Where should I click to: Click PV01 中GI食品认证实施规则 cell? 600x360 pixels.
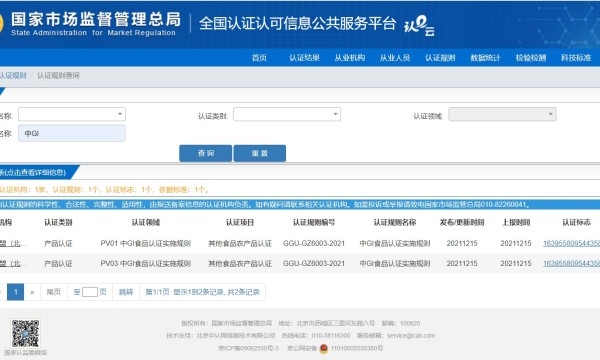[146, 243]
